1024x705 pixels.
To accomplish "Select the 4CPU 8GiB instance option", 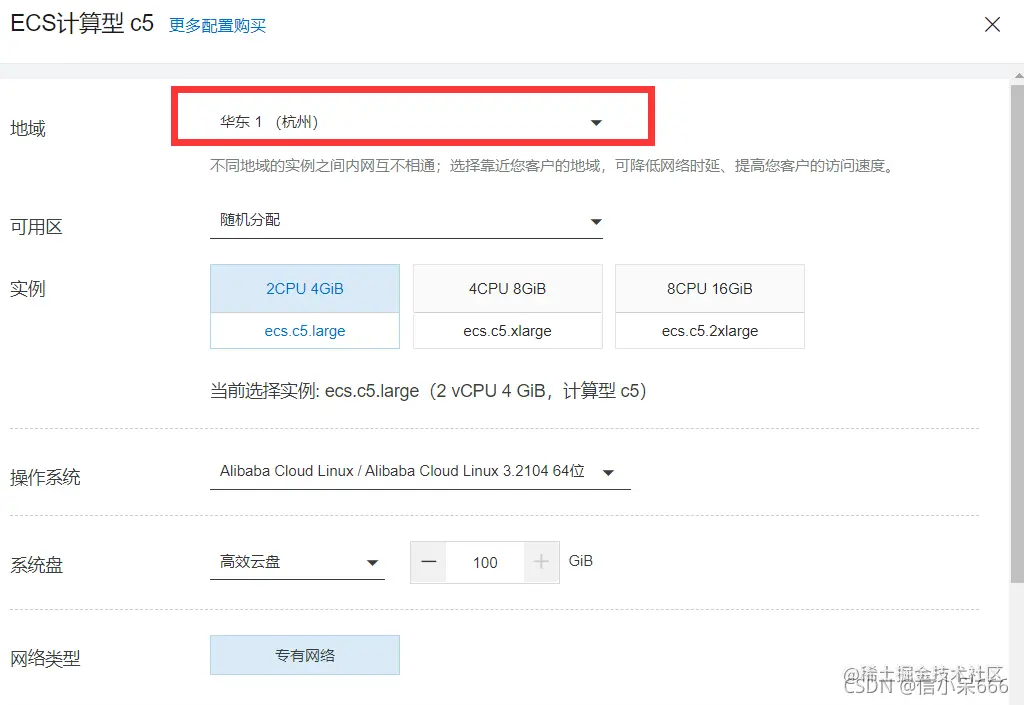I will tap(507, 289).
